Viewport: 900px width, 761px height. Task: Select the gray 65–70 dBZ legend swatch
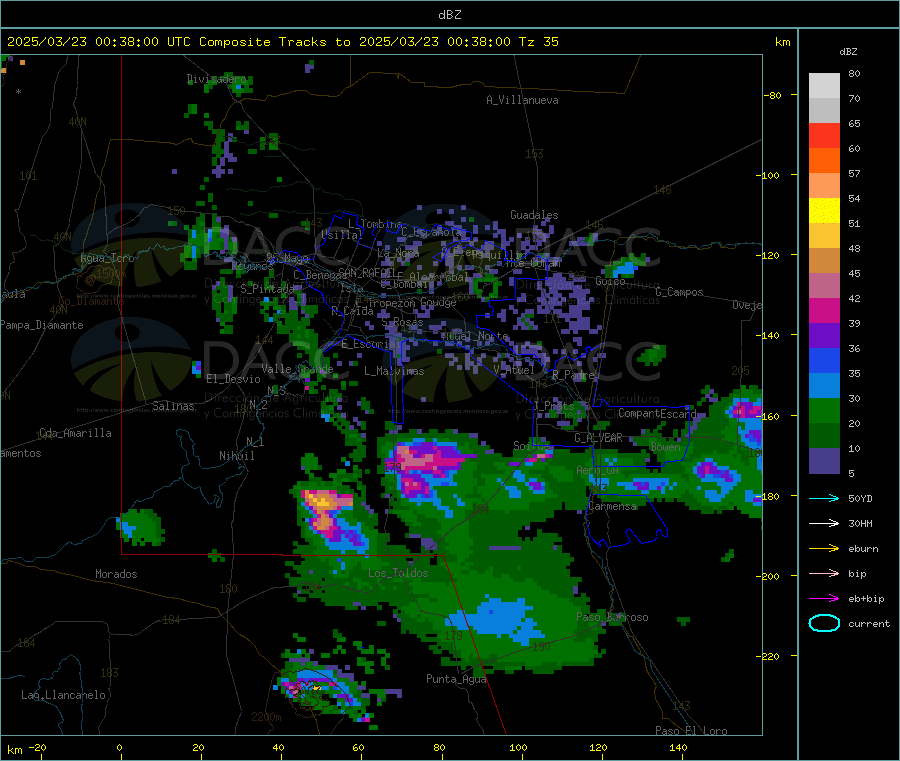pos(824,111)
